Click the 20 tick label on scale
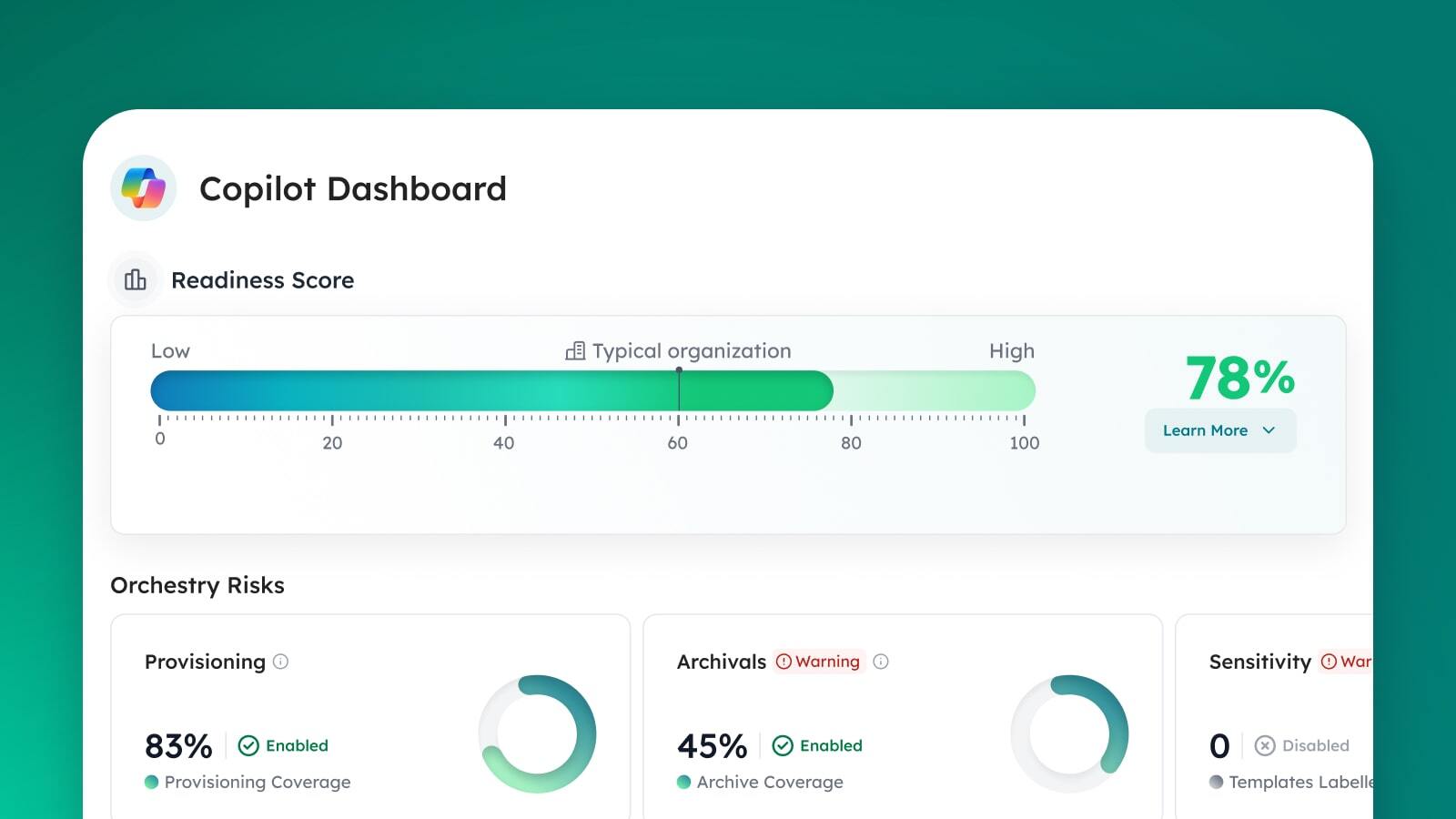The height and width of the screenshot is (819, 1456). tap(332, 443)
